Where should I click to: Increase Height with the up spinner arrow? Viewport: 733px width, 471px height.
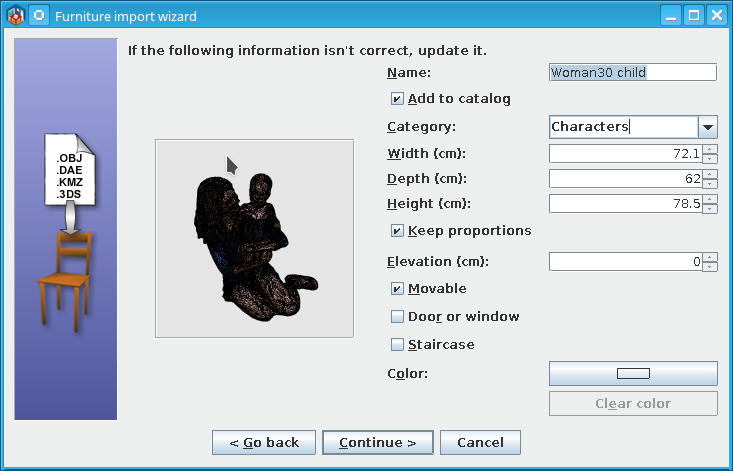coord(710,199)
